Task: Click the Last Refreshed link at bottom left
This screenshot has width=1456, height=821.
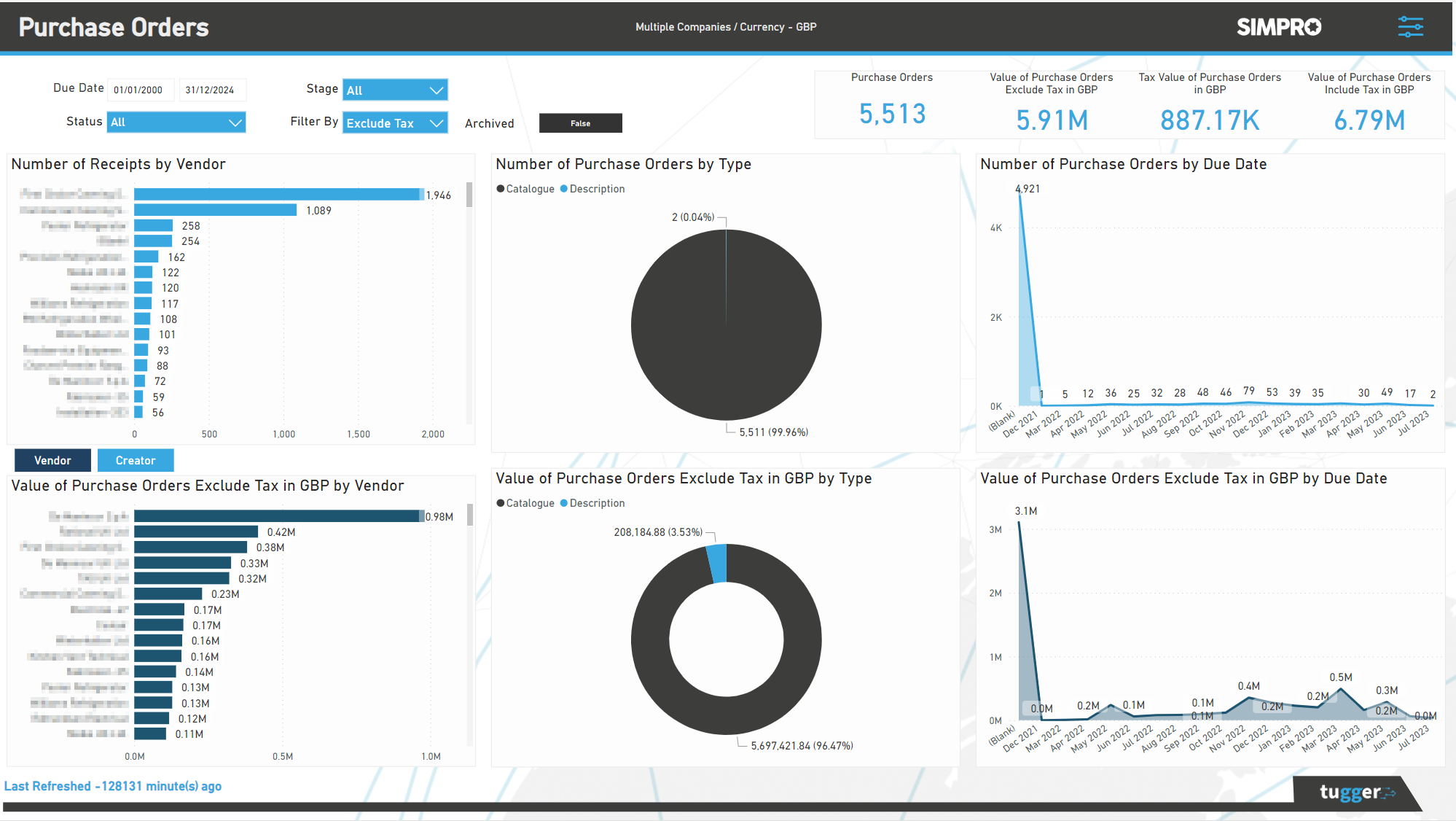Action: (114, 785)
